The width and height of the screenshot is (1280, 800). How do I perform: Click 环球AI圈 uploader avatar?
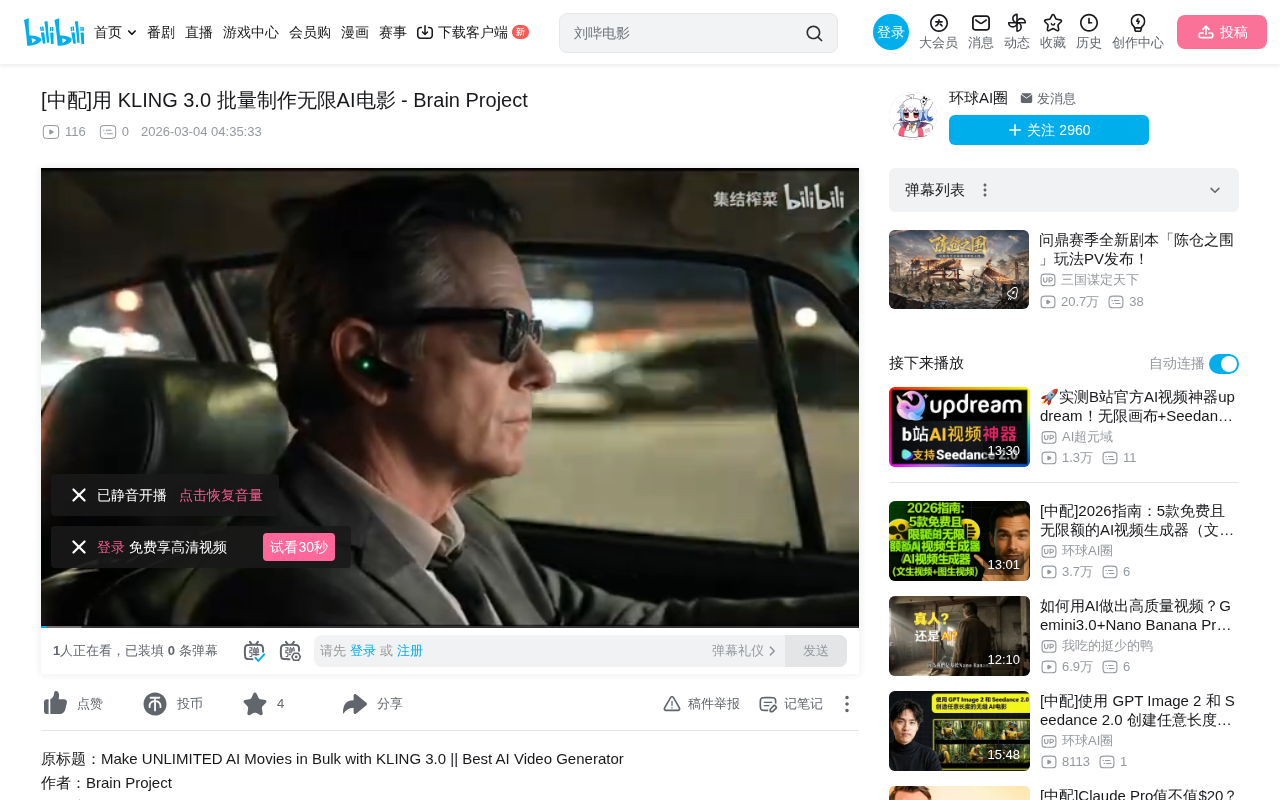tap(913, 115)
